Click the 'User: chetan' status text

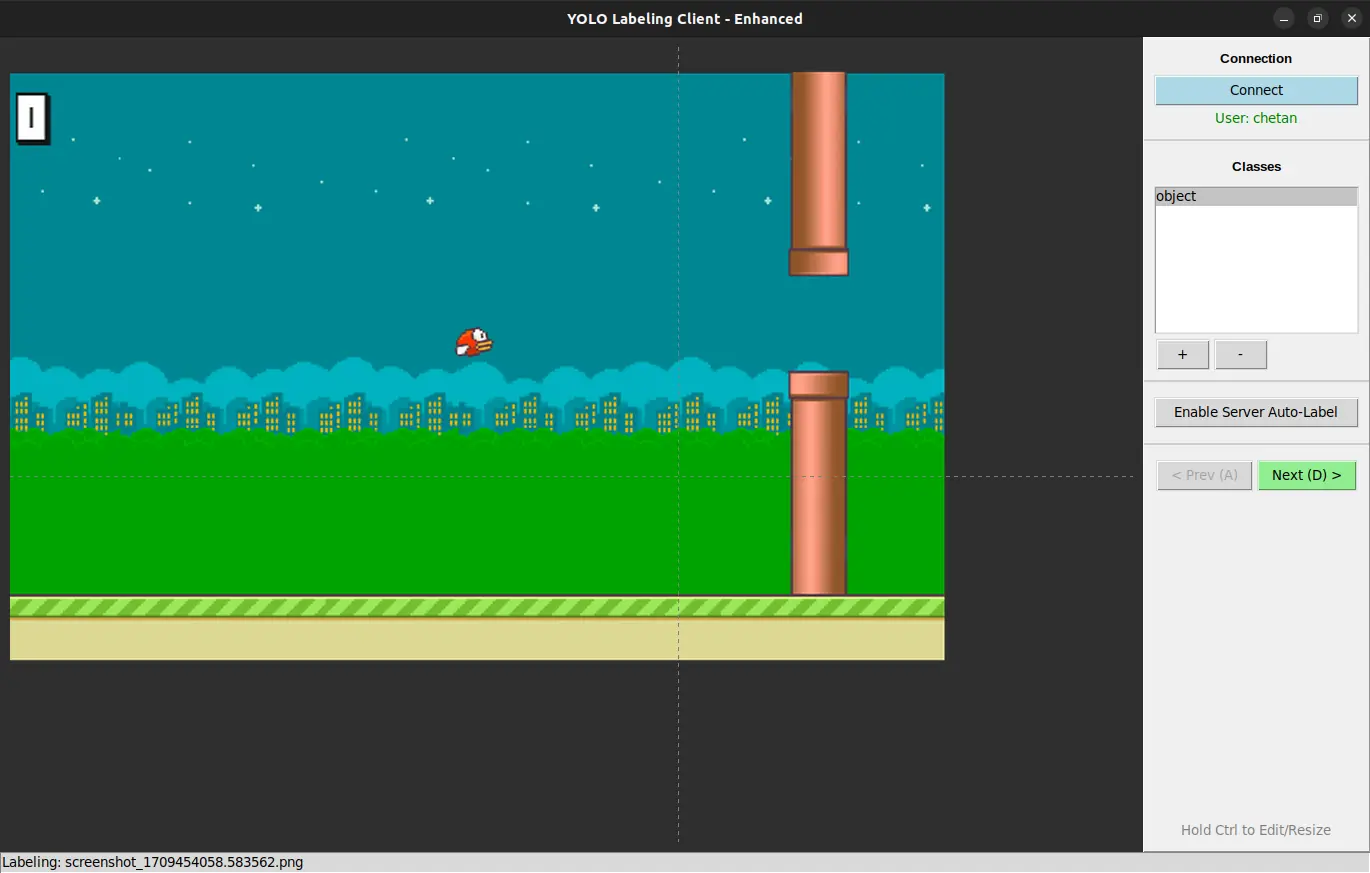[x=1256, y=118]
